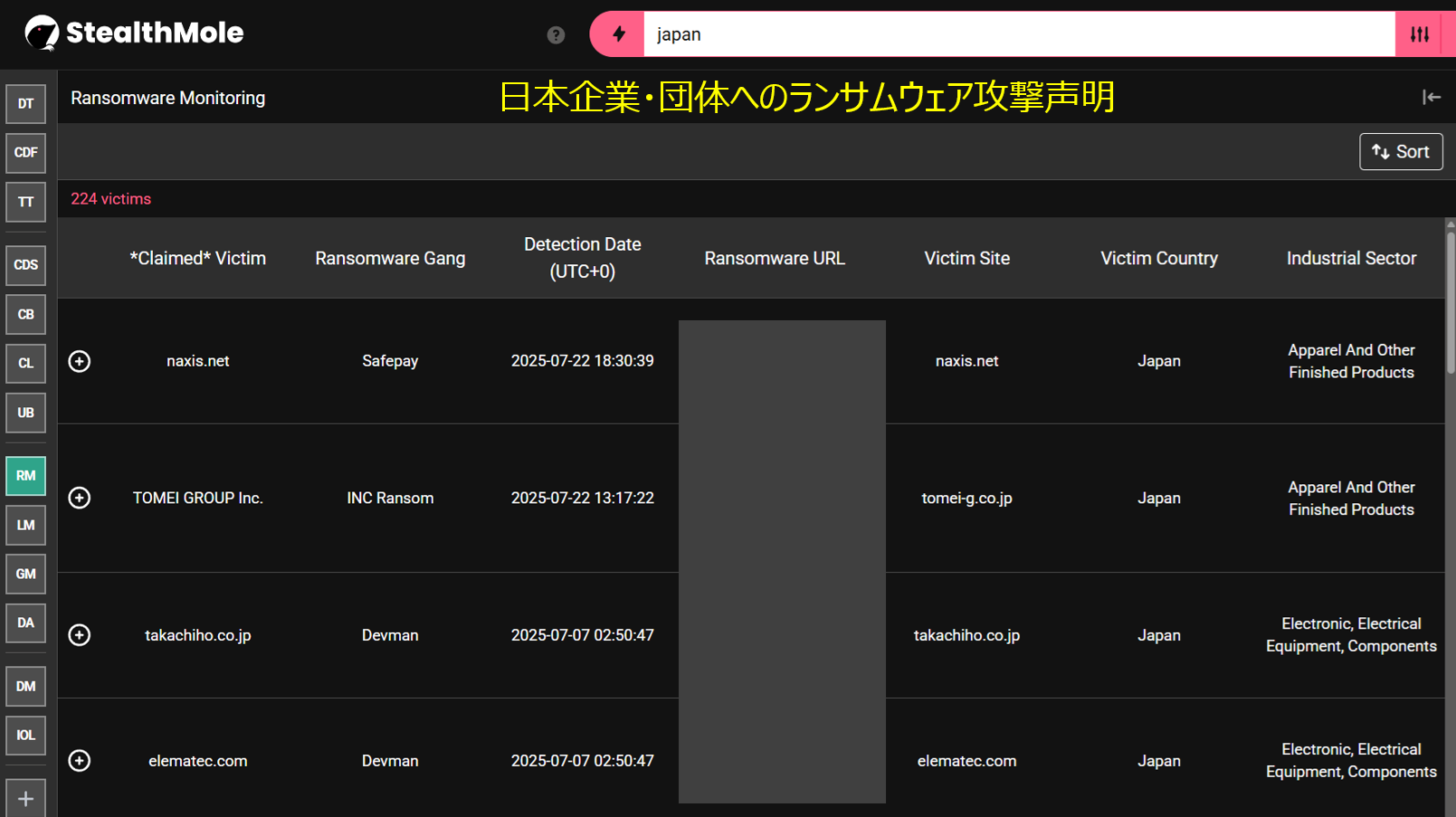The image size is (1456, 817).
Task: Click the INC Ransom gang cell
Action: coord(390,499)
